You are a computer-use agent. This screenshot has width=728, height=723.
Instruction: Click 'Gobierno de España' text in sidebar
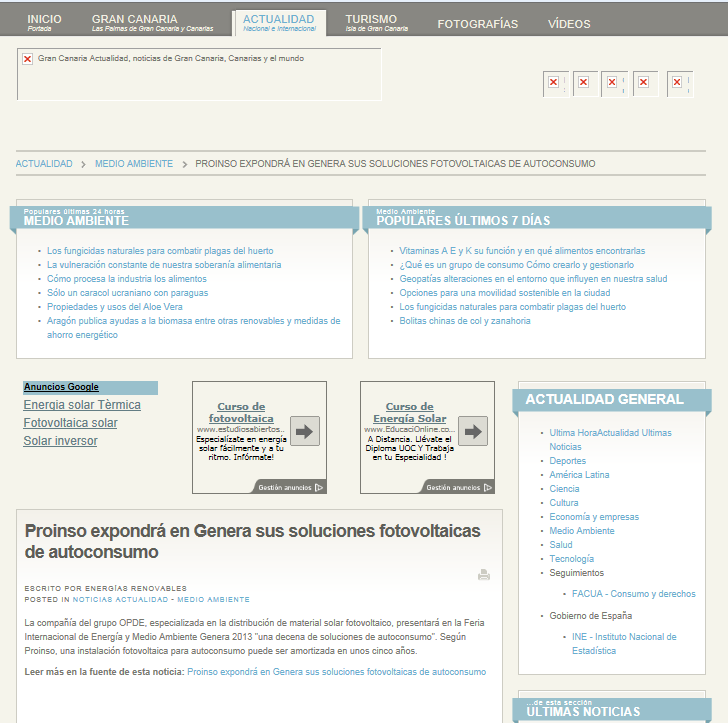pyautogui.click(x=591, y=616)
